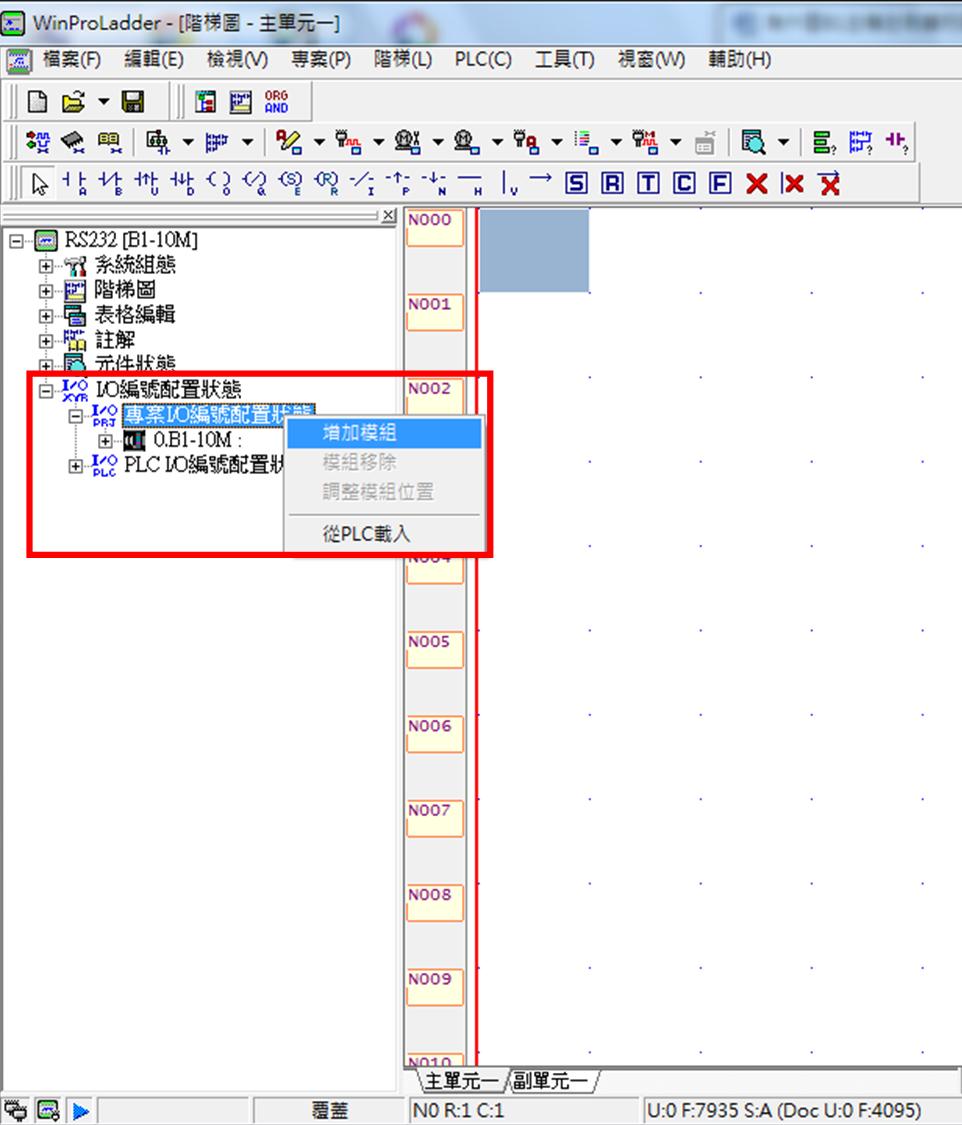This screenshot has height=1125, width=962.
Task: Insert rising edge contact U
Action: (146, 184)
